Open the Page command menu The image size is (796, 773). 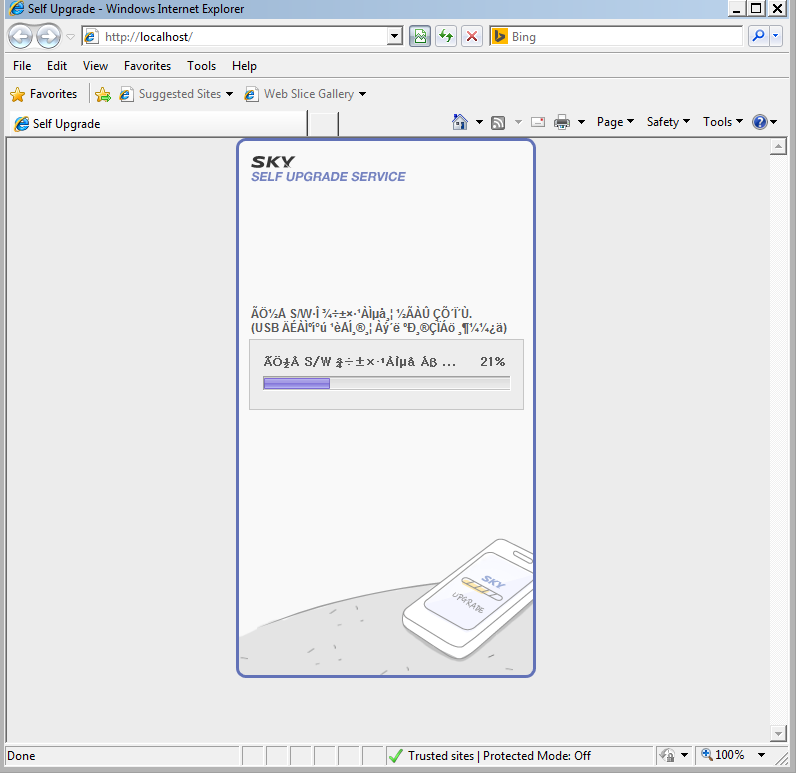(x=615, y=122)
